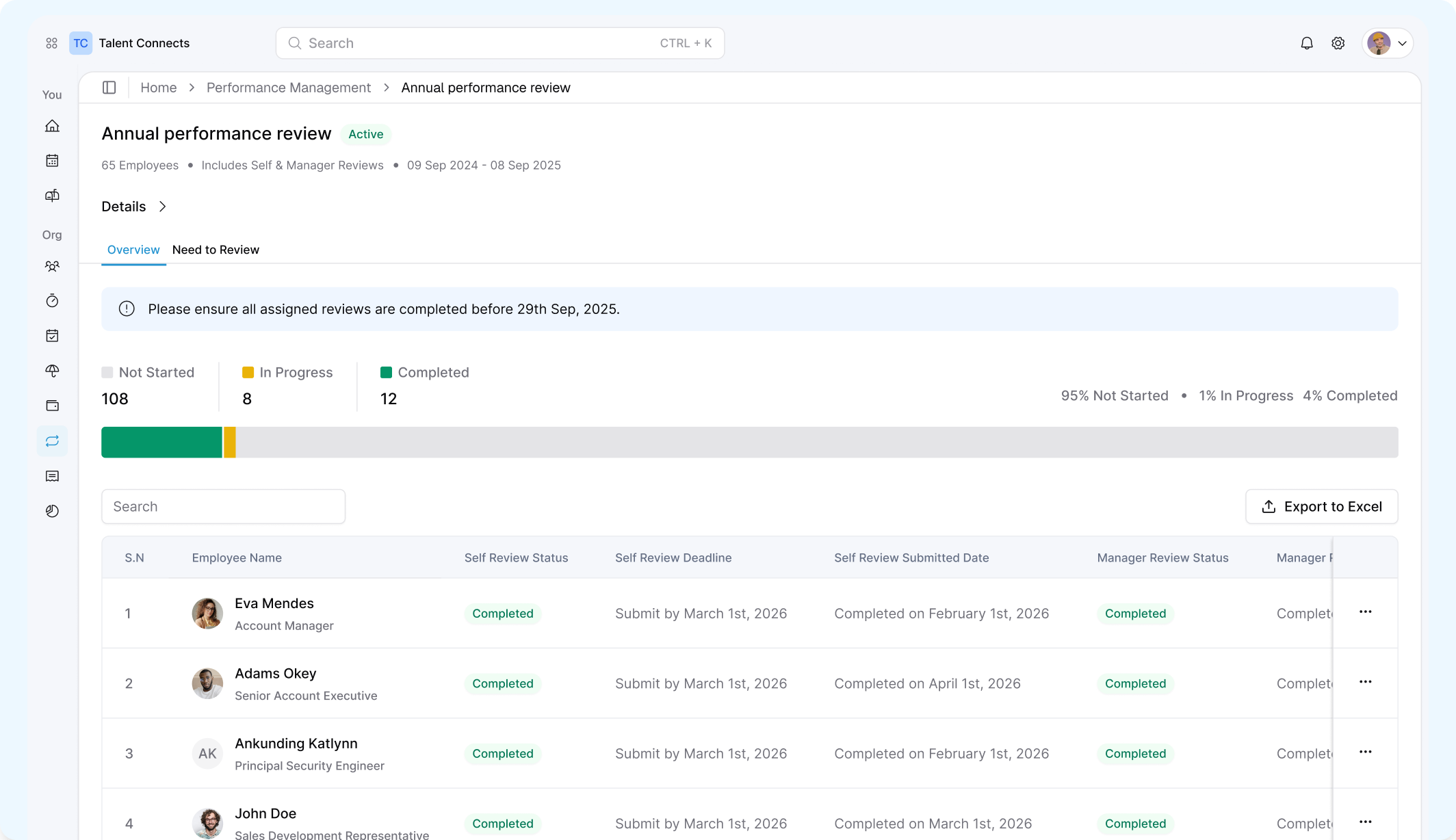The height and width of the screenshot is (840, 1456).
Task: Open the notifications bell
Action: click(x=1307, y=43)
